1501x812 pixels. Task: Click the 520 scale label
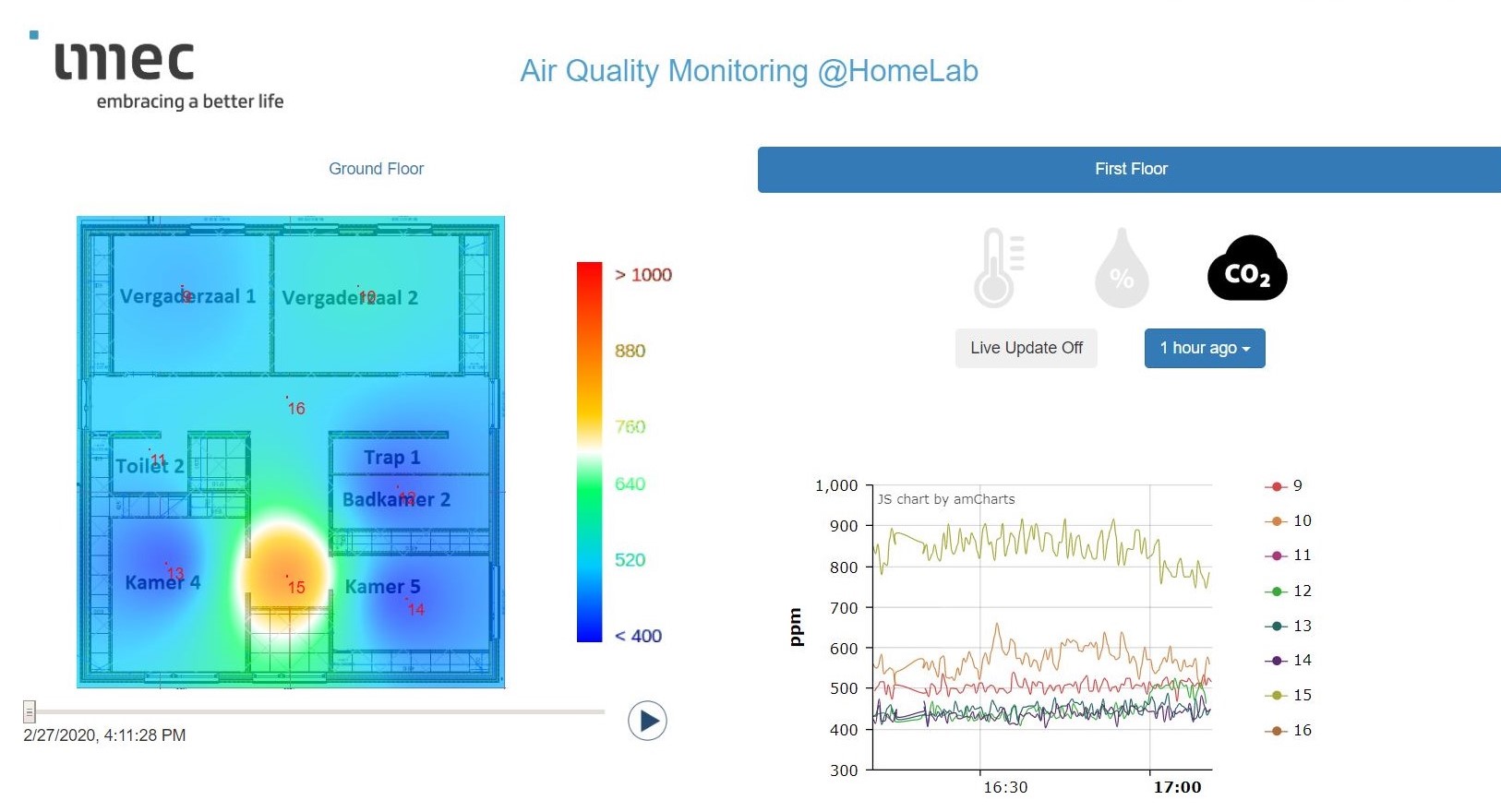(x=630, y=560)
